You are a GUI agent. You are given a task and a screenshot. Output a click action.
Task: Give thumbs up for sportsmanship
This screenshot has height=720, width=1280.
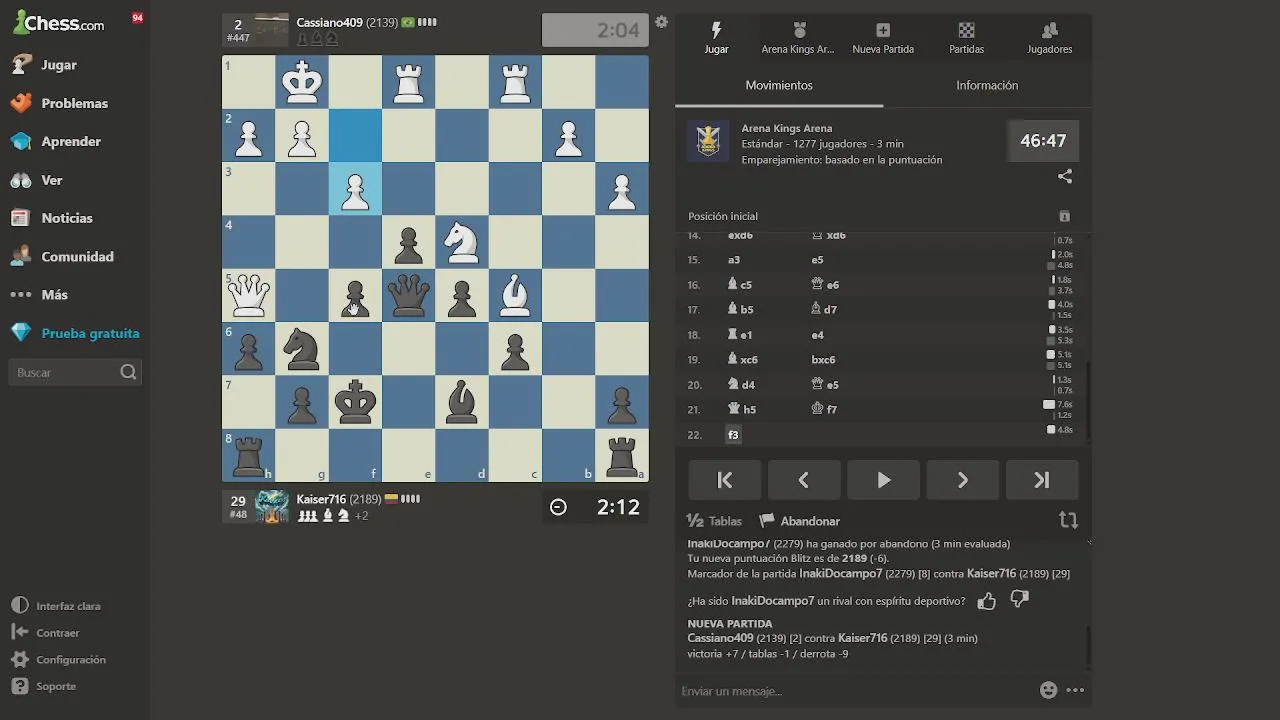tap(987, 601)
